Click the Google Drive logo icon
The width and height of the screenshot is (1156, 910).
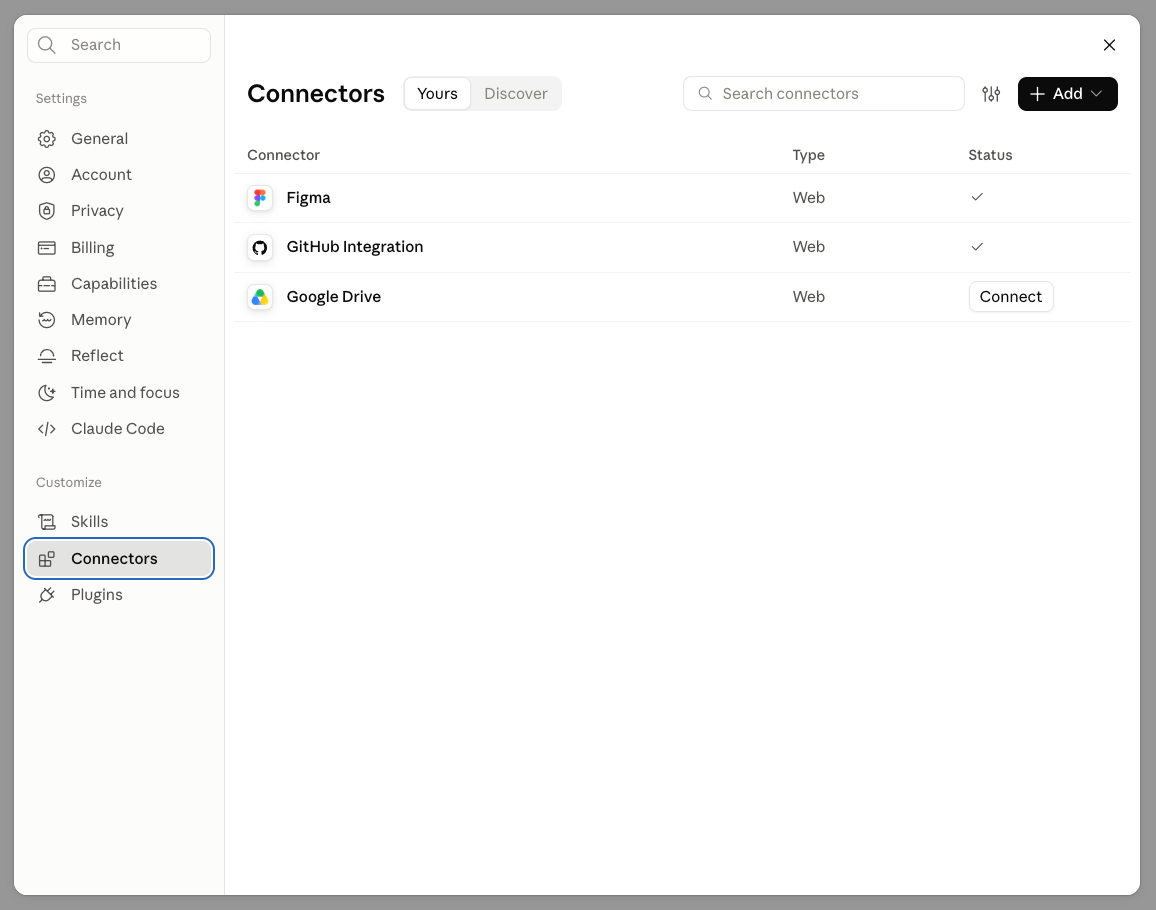[260, 296]
